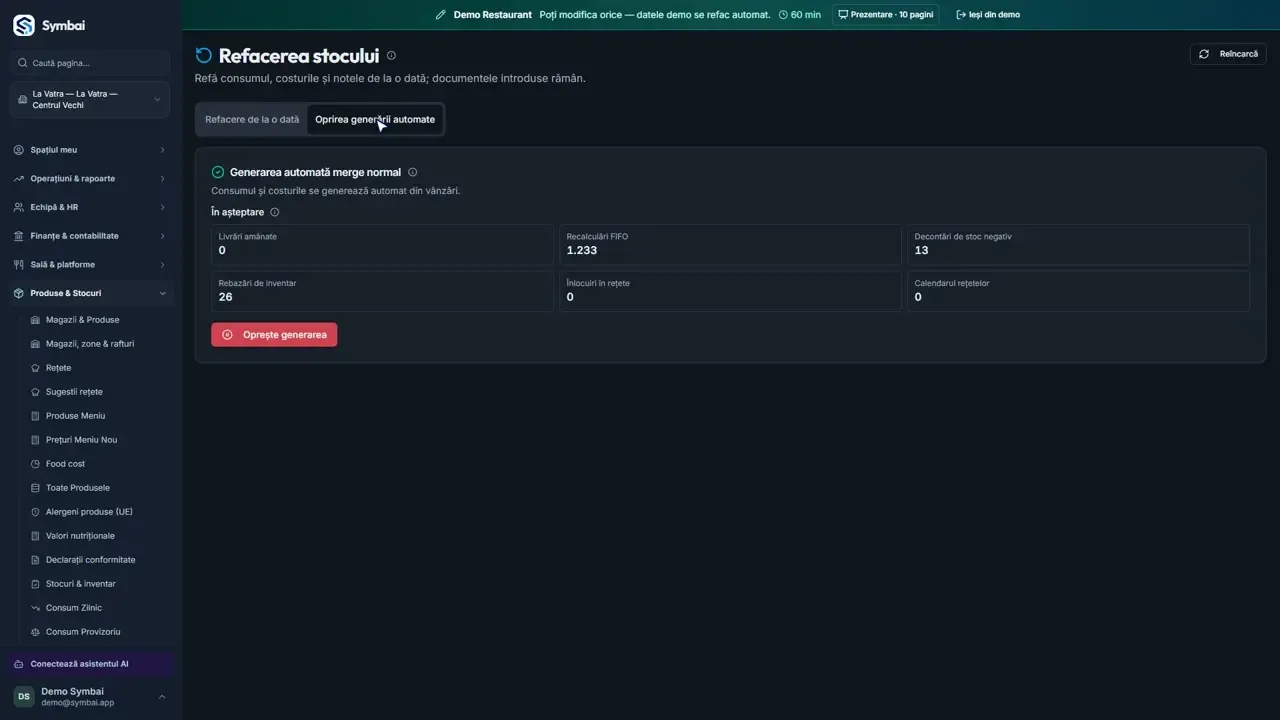Click the Stocuri & inventar icon

pyautogui.click(x=36, y=584)
